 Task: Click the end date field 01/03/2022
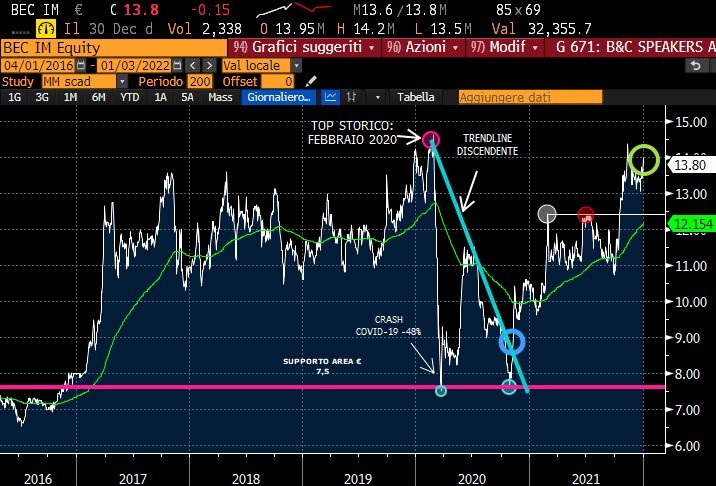(x=135, y=65)
